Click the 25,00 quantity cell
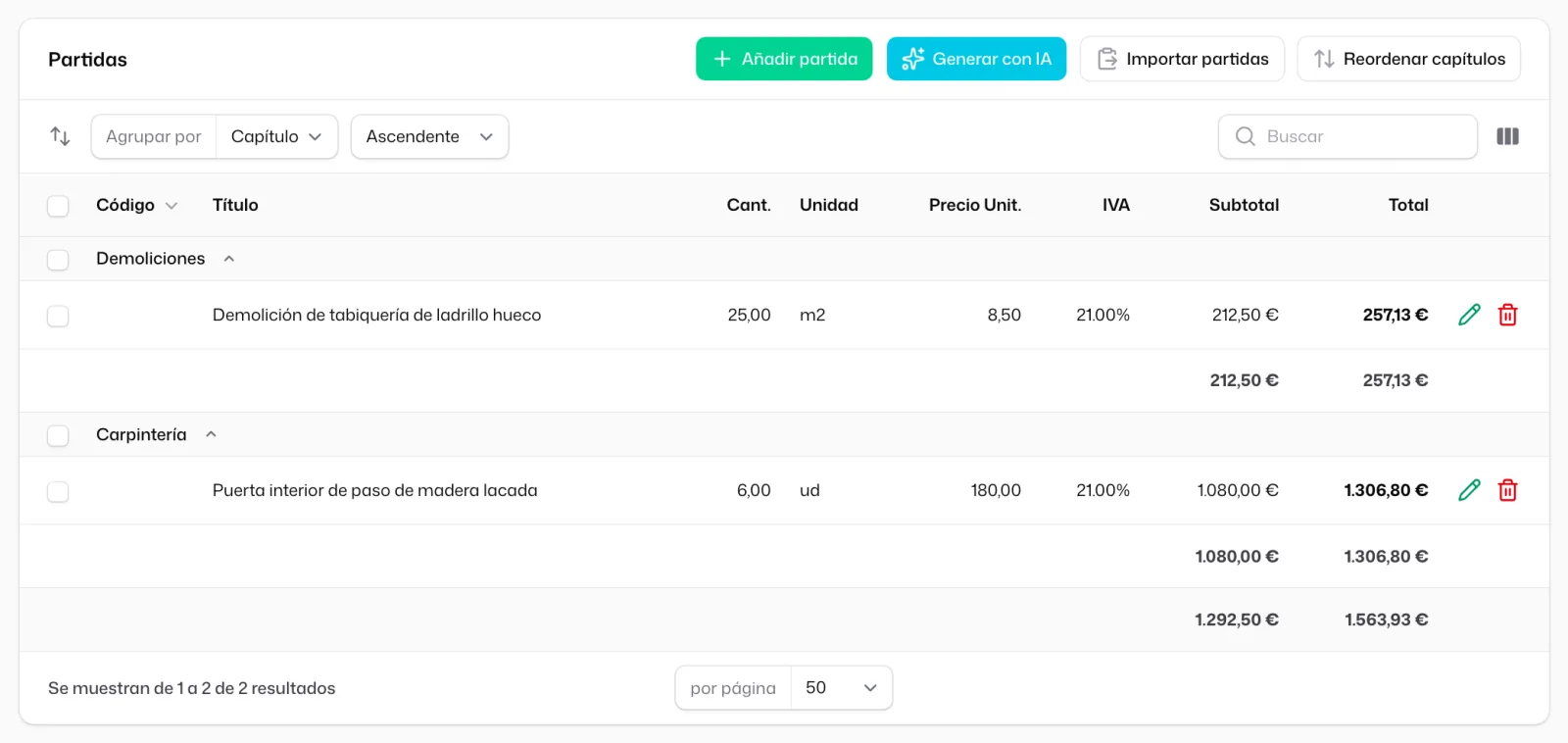 [x=749, y=315]
